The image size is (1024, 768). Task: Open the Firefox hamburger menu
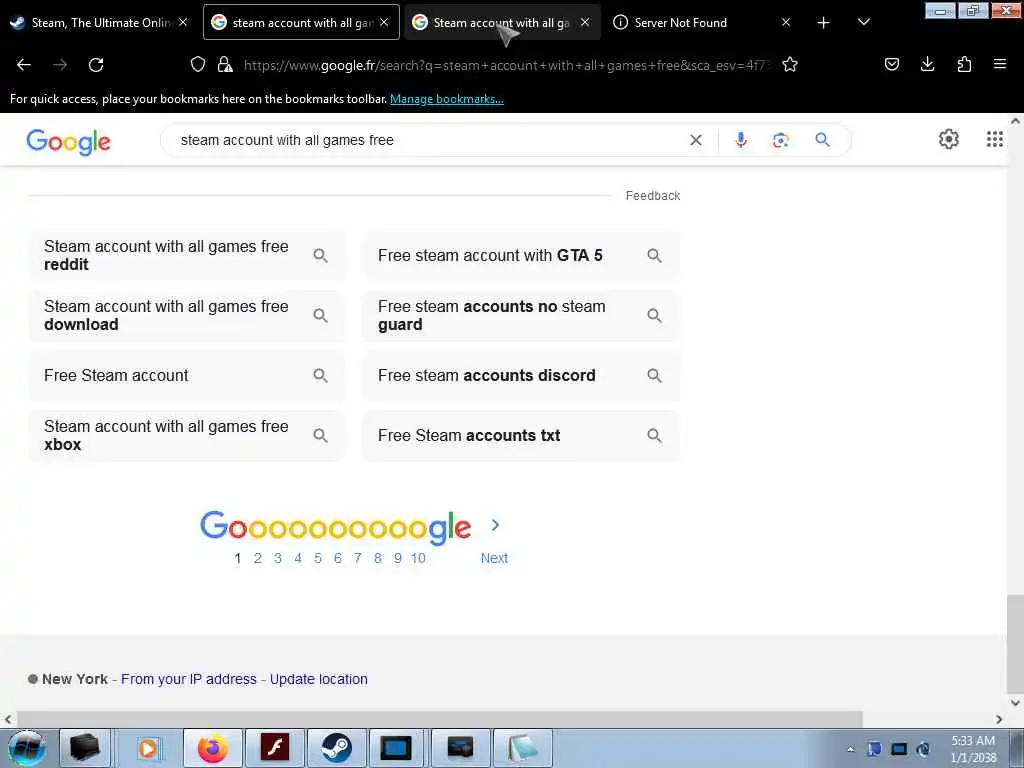[1000, 64]
